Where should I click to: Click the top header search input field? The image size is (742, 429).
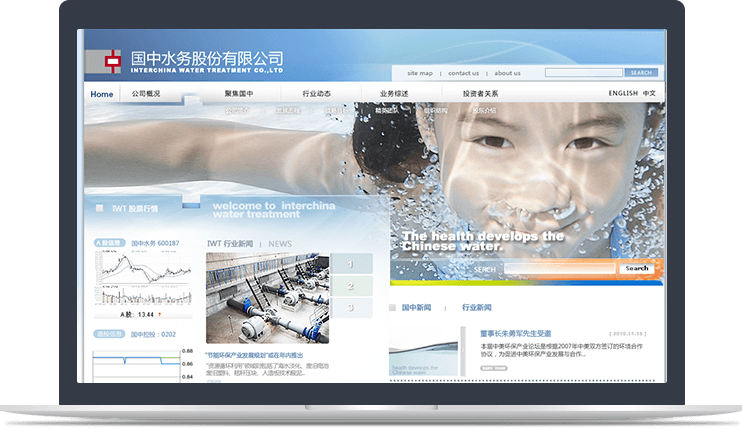pyautogui.click(x=584, y=73)
